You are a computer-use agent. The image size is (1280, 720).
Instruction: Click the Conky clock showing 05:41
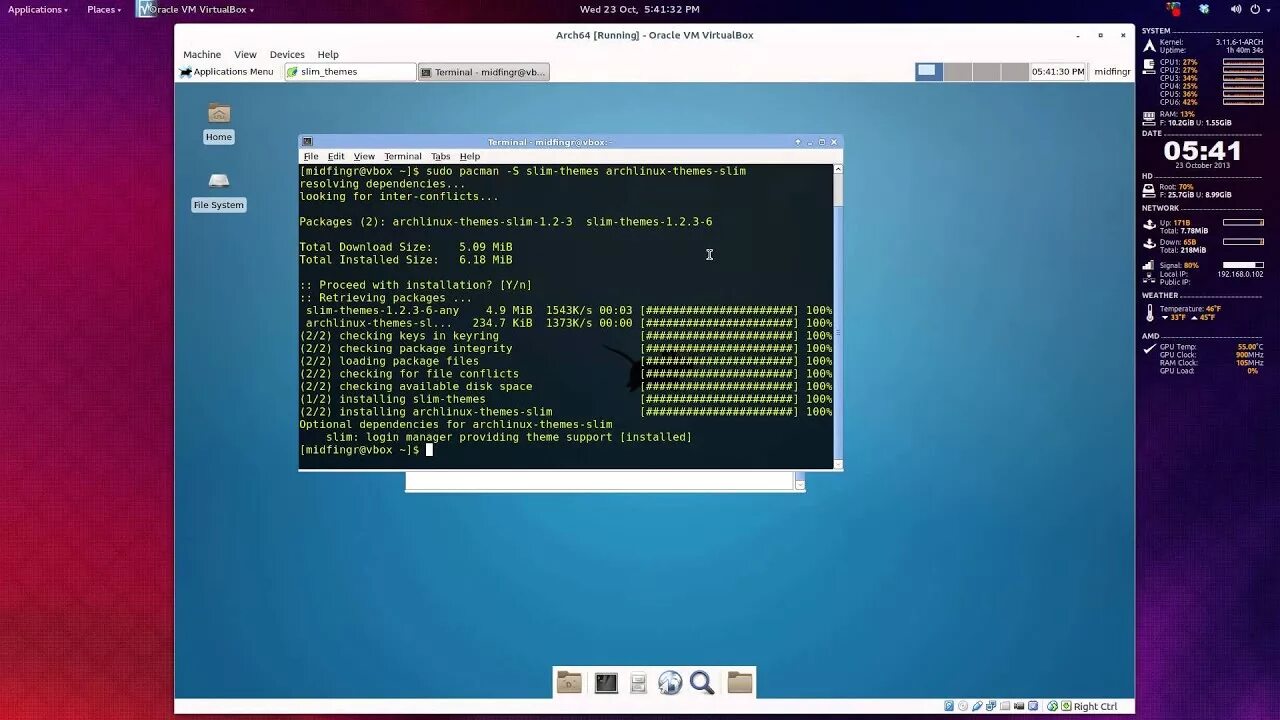click(x=1202, y=151)
